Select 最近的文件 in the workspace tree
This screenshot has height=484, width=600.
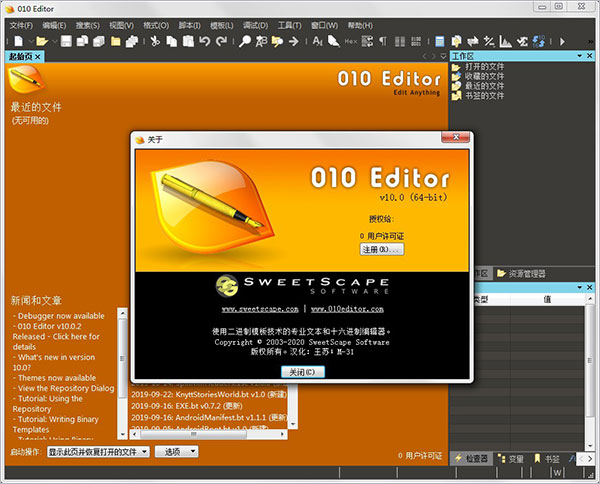click(484, 86)
